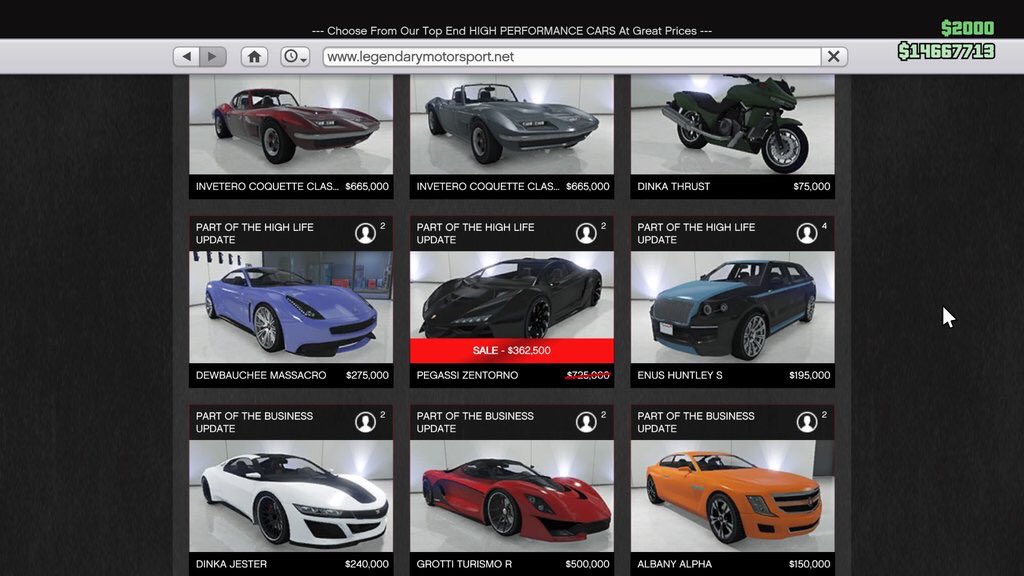Click the ENUS HUNTLEY S name label
The image size is (1024, 576).
point(680,376)
